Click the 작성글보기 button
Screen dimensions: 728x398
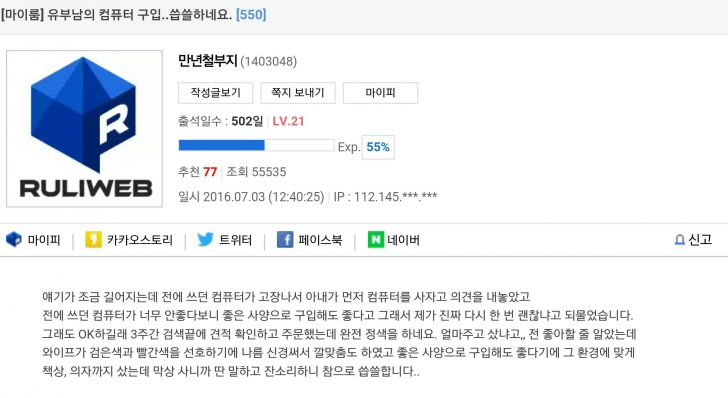point(215,93)
